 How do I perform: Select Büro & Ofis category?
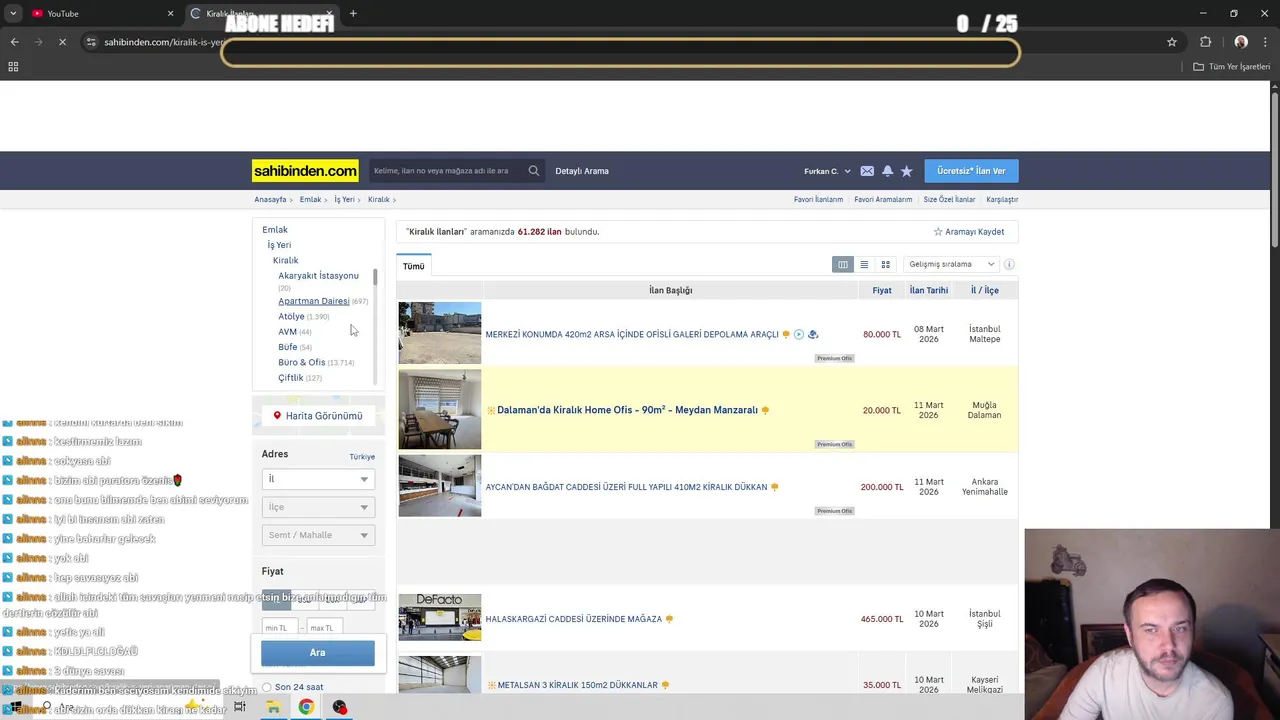302,362
